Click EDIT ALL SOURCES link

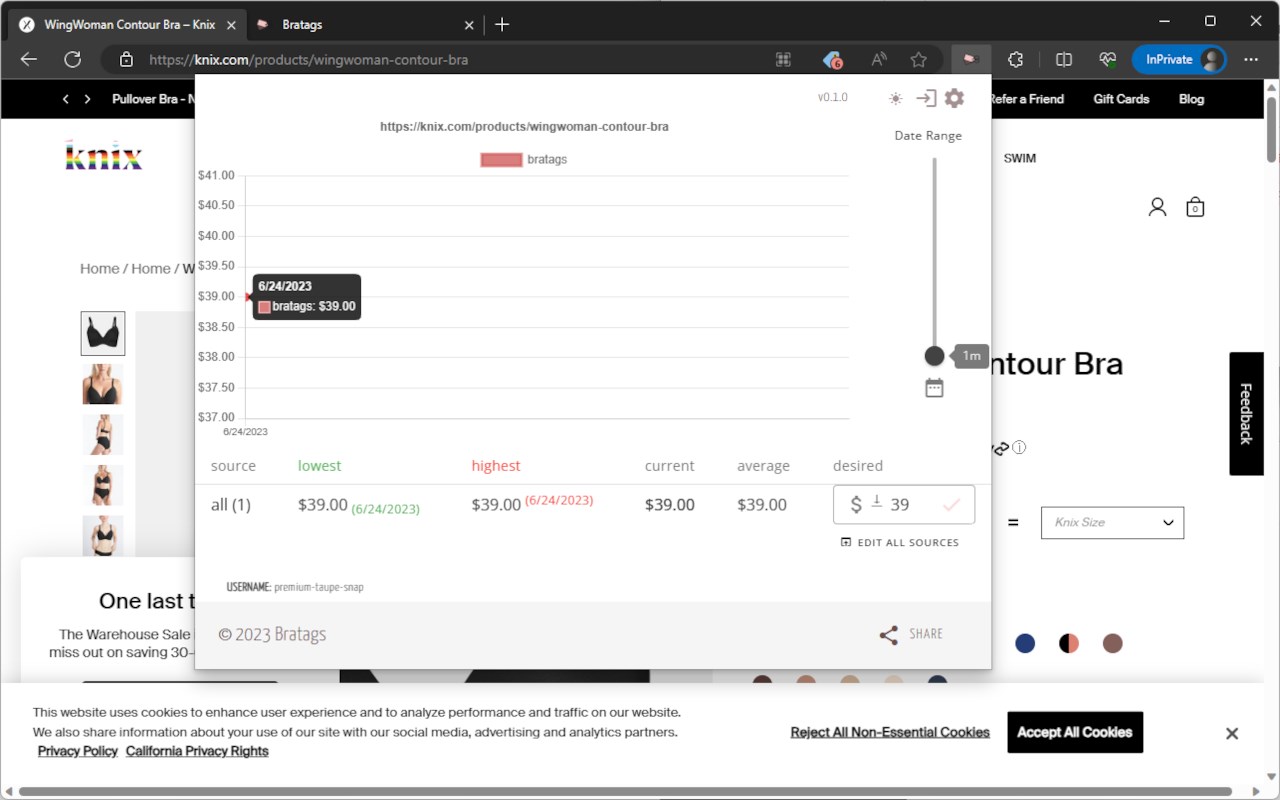click(900, 542)
